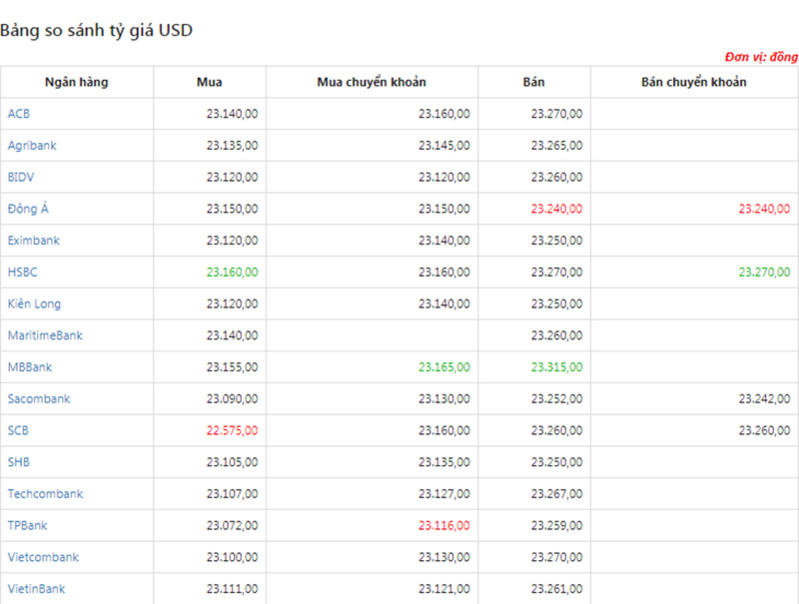Open the Techcombank link

pyautogui.click(x=45, y=493)
